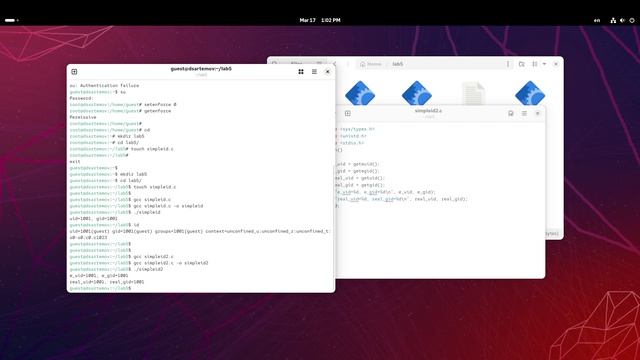640x360 pixels.
Task: Click the 'setenforce 0' command line
Action: click(122, 104)
